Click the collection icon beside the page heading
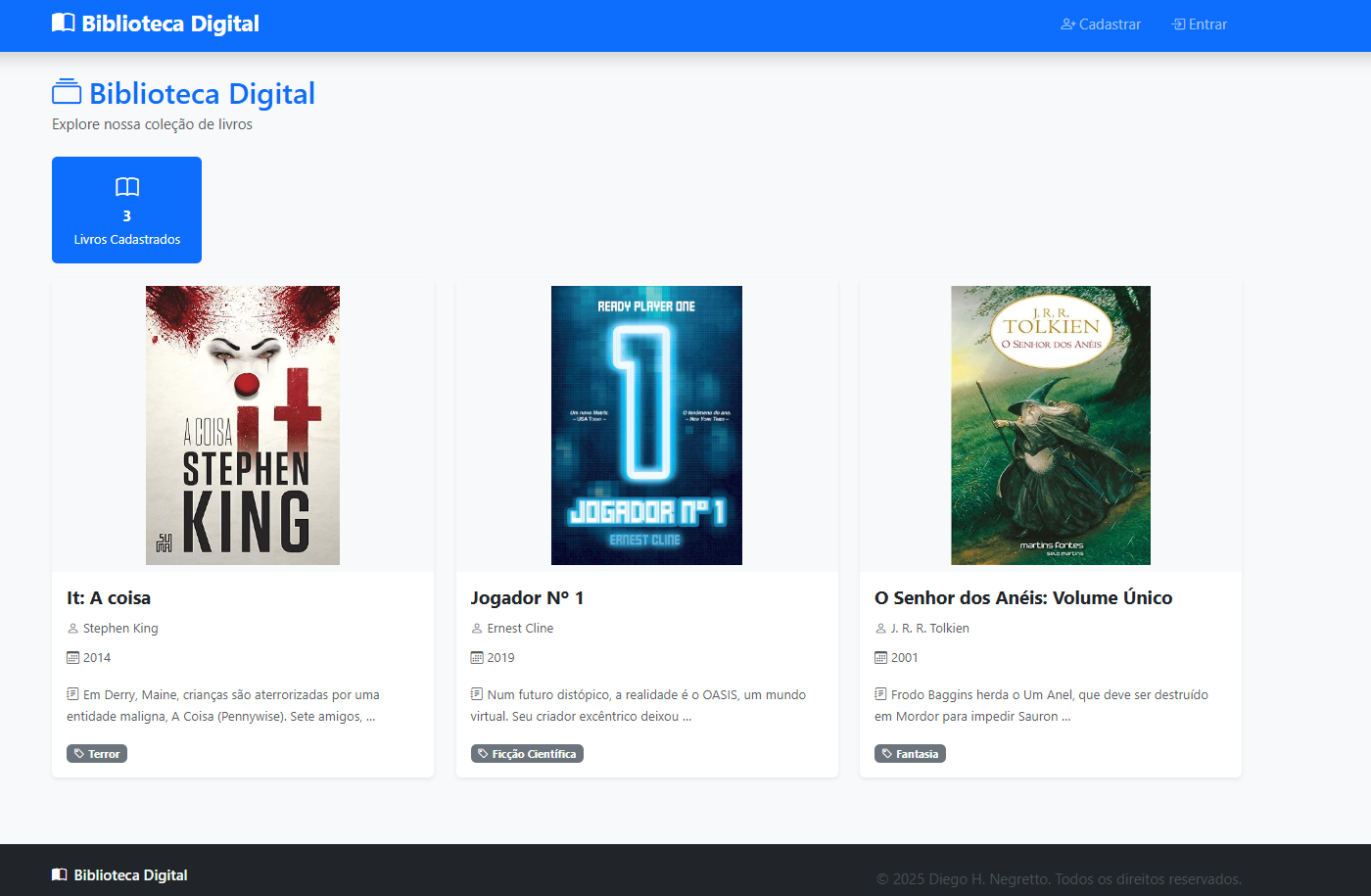This screenshot has height=896, width=1371. click(67, 92)
